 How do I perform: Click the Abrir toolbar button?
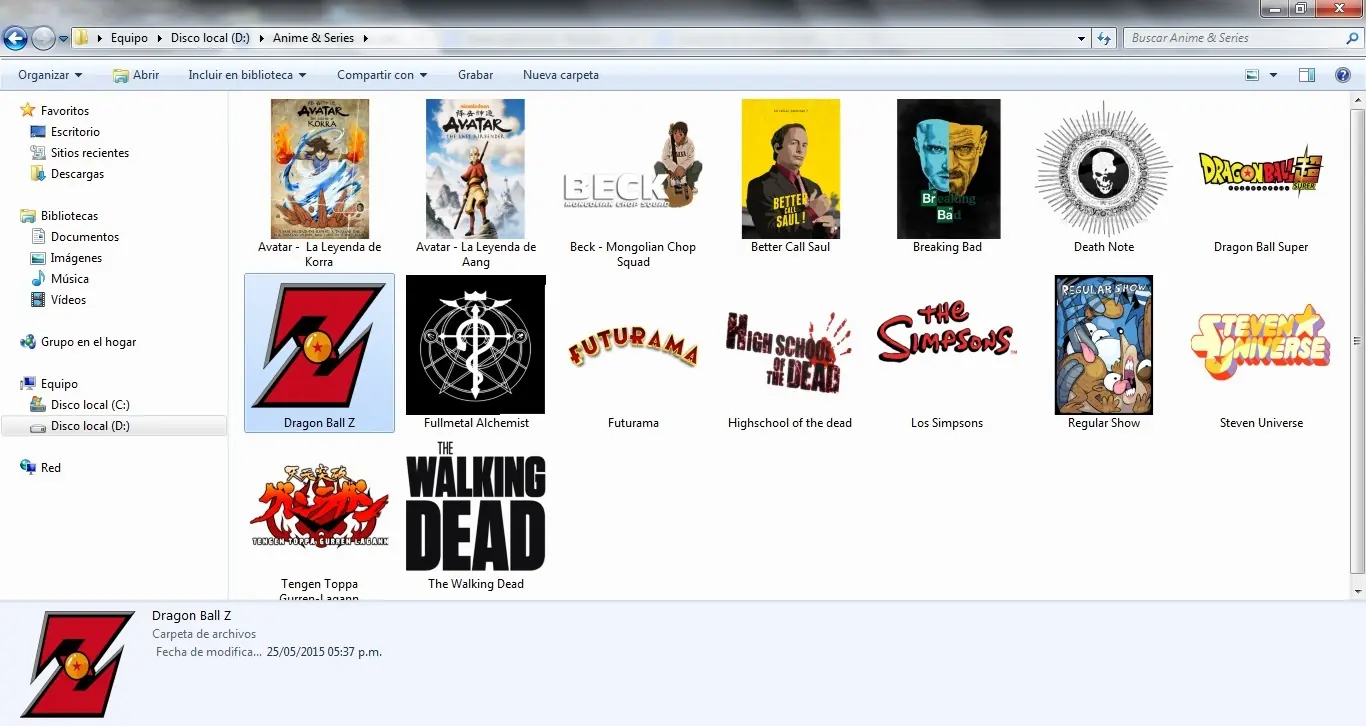(x=136, y=75)
